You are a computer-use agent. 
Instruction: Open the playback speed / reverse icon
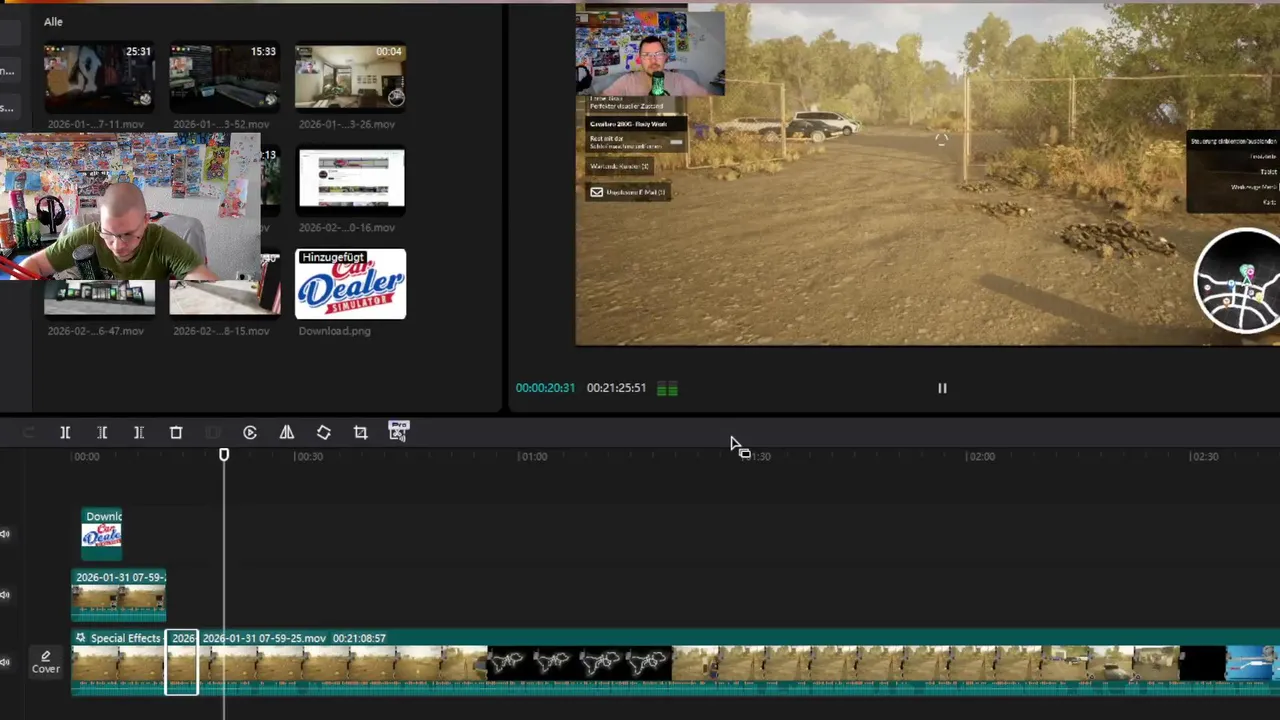pyautogui.click(x=250, y=432)
